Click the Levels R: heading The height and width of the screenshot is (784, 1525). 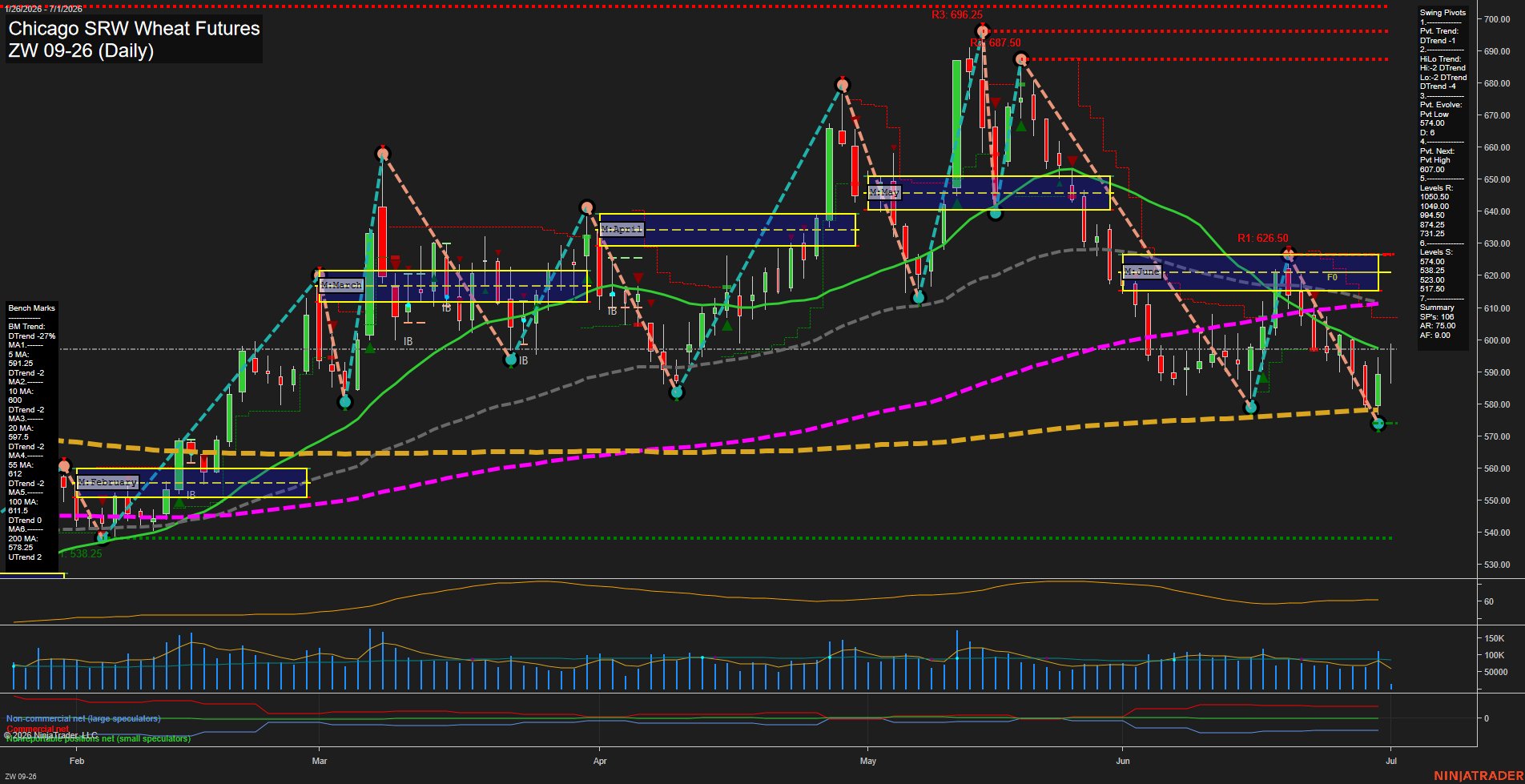1436,188
